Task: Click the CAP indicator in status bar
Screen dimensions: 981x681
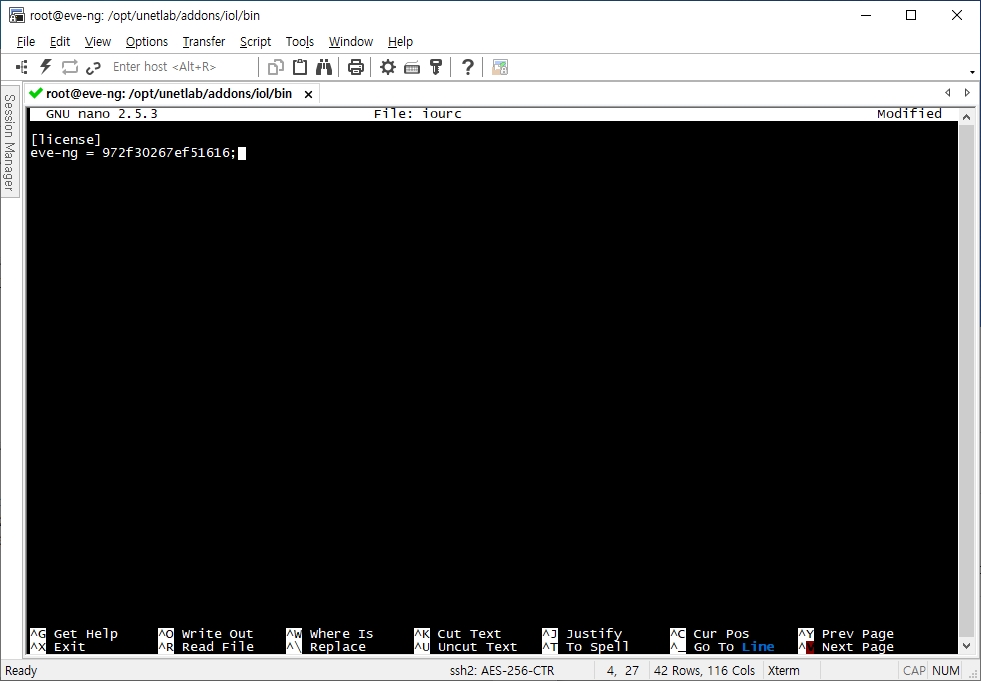Action: pyautogui.click(x=914, y=671)
